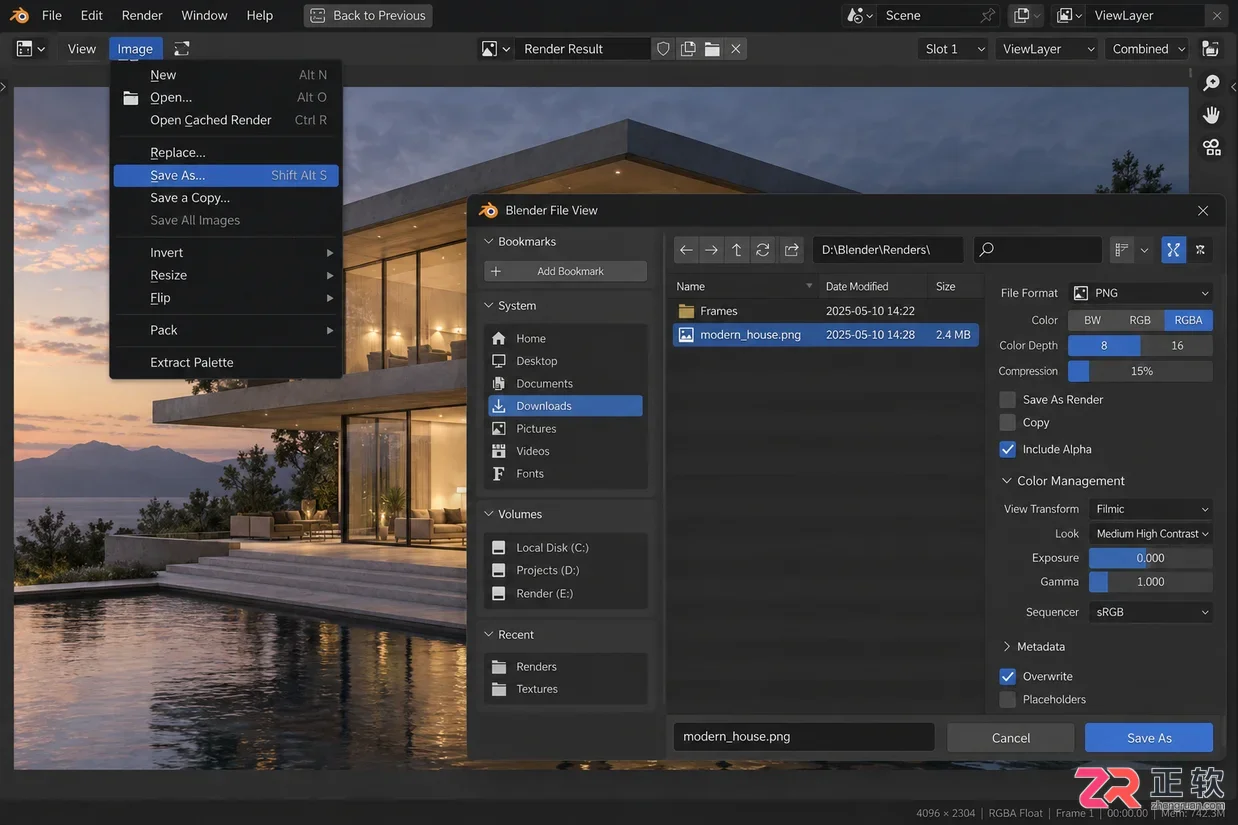Click Back to Previous
Screen dimensions: 1238x825
[x=368, y=15]
